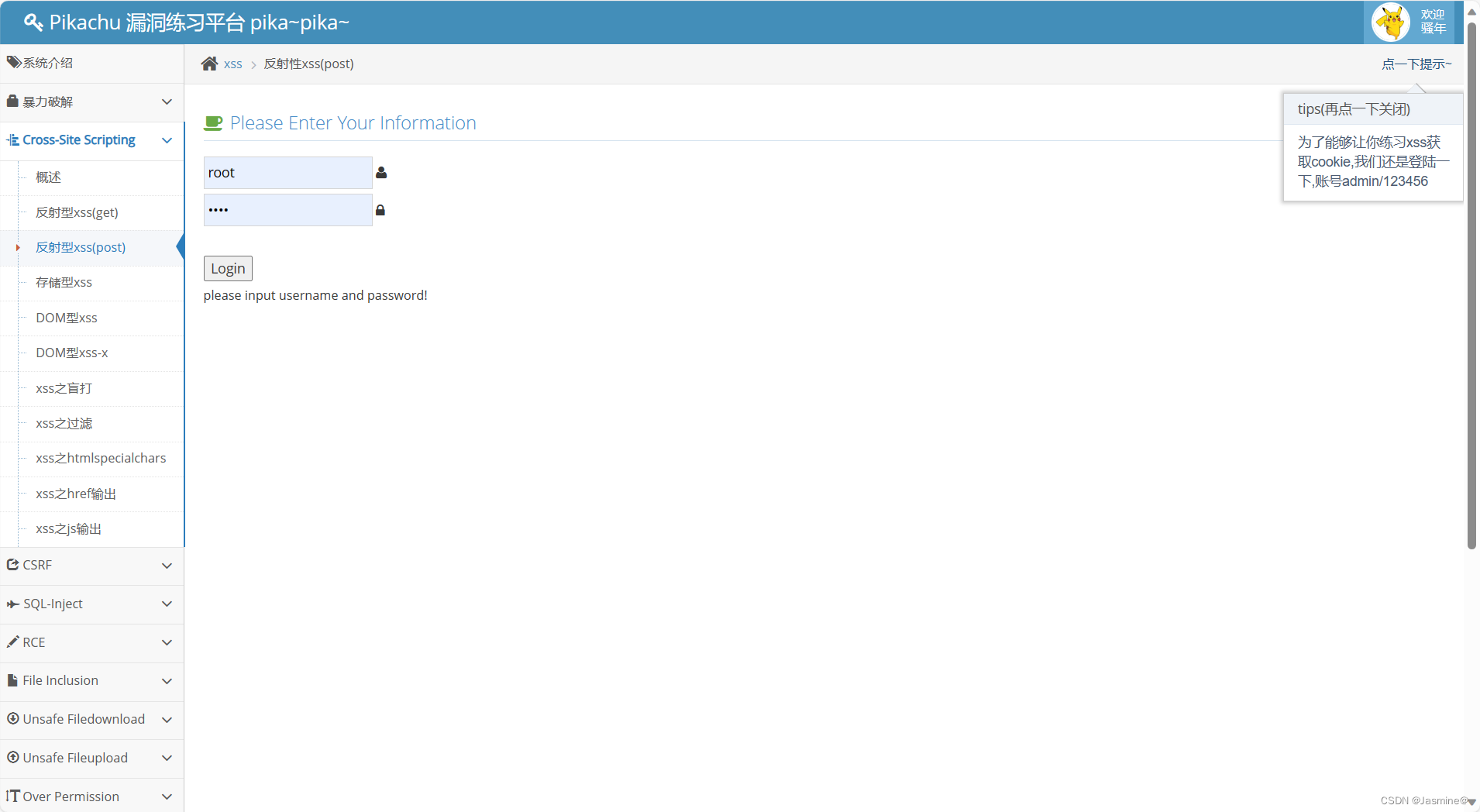This screenshot has height=812, width=1480.
Task: Click the user icon beside username
Action: 381,173
